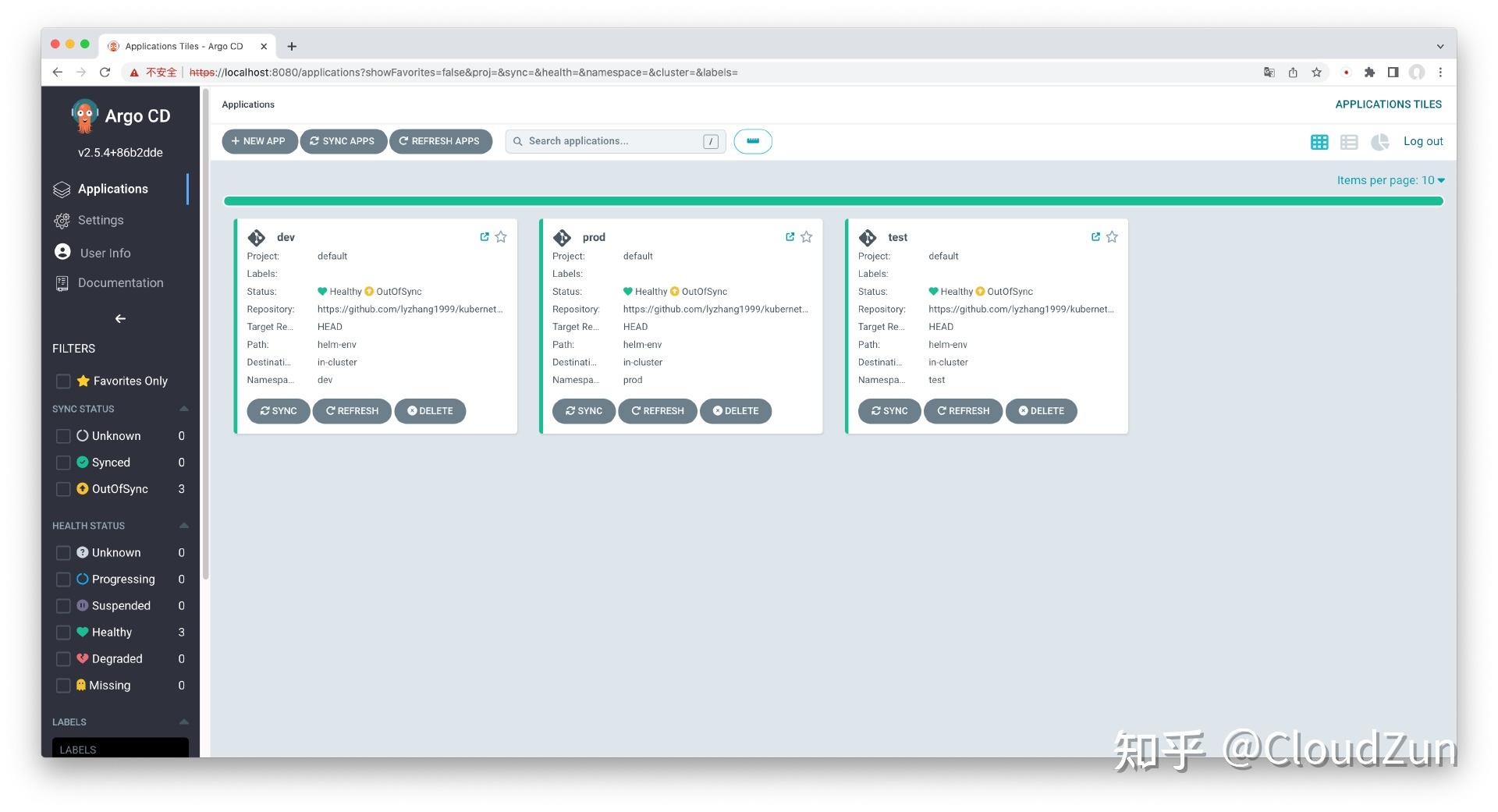Open external link icon on prod card
This screenshot has height=812, width=1498.
pos(790,236)
